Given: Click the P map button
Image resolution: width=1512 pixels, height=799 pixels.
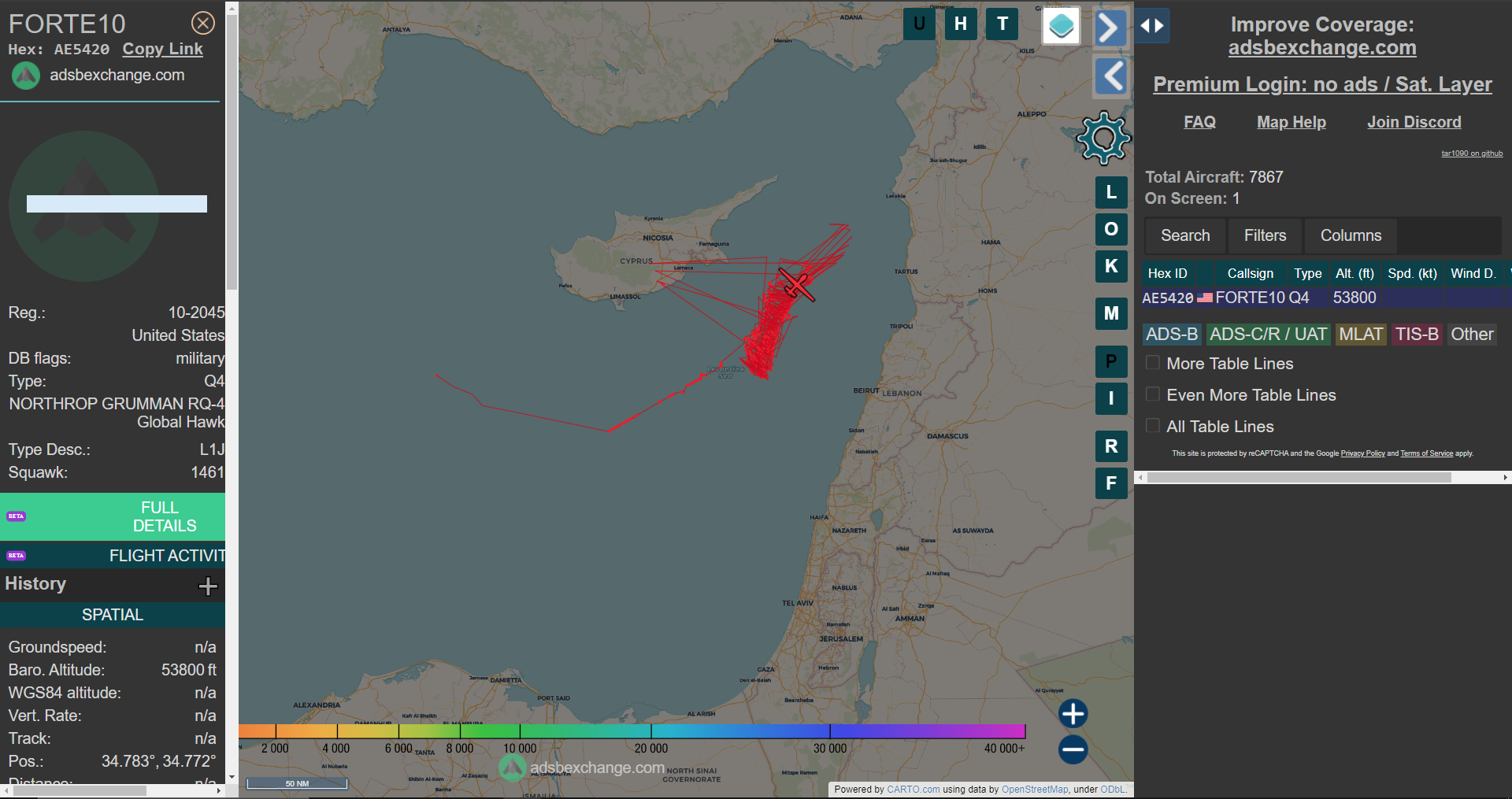Looking at the screenshot, I should (x=1111, y=361).
